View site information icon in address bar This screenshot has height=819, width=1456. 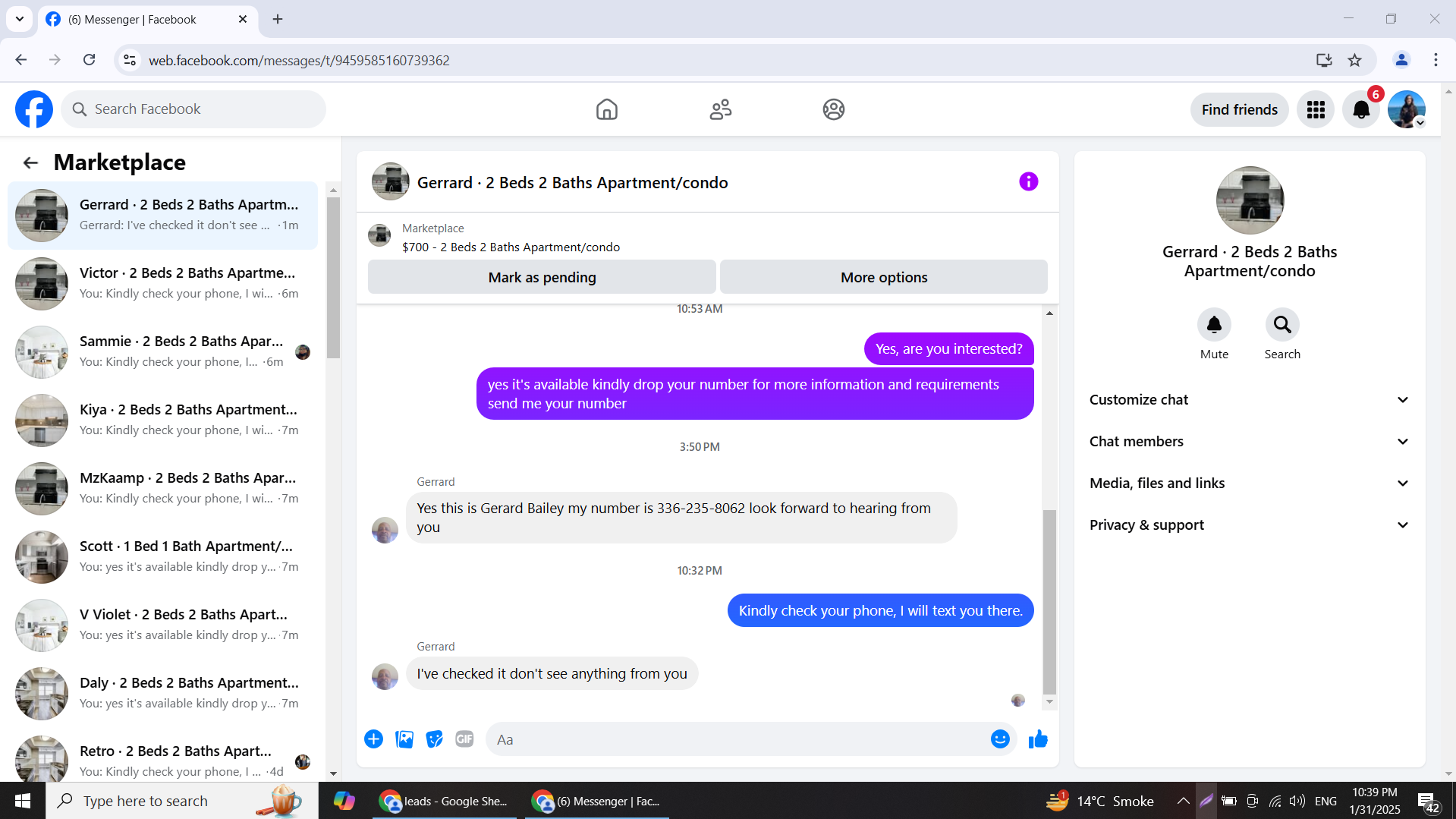click(130, 60)
